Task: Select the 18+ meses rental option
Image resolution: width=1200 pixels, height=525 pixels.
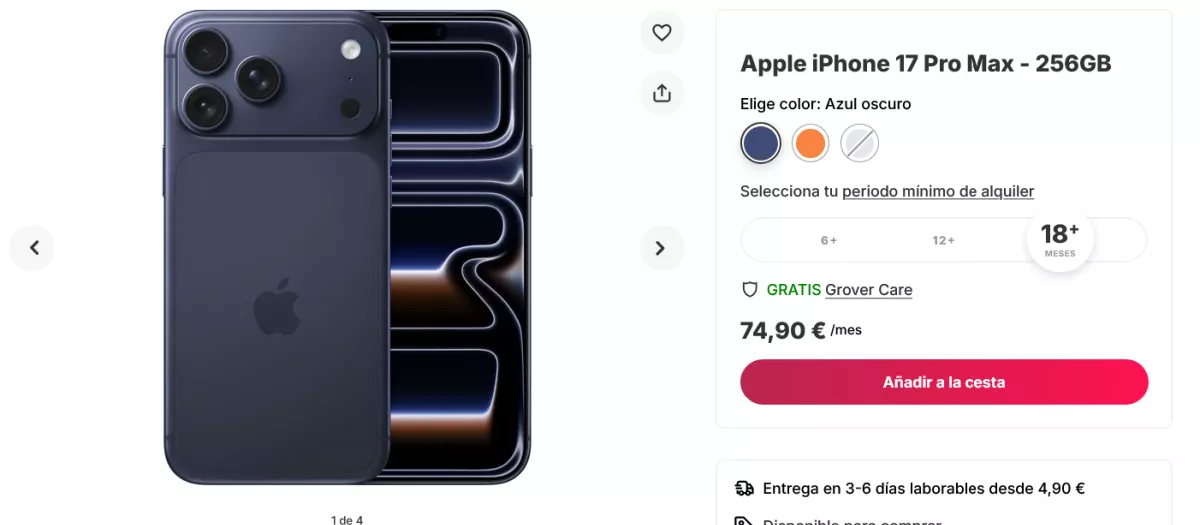Action: [x=1060, y=240]
